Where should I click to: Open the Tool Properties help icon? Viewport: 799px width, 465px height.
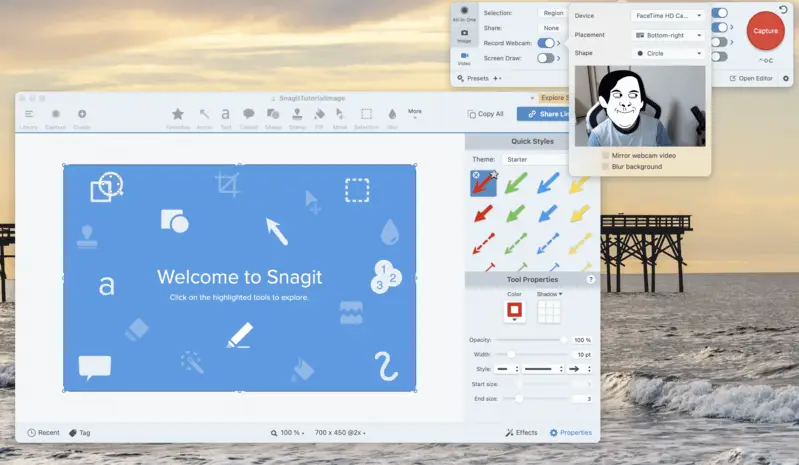[x=591, y=279]
